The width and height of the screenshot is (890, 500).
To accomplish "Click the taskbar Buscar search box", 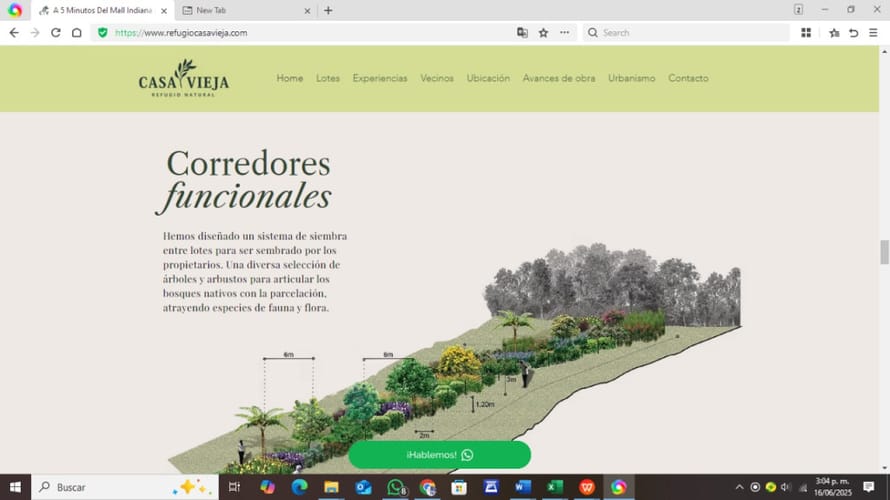I will [125, 487].
